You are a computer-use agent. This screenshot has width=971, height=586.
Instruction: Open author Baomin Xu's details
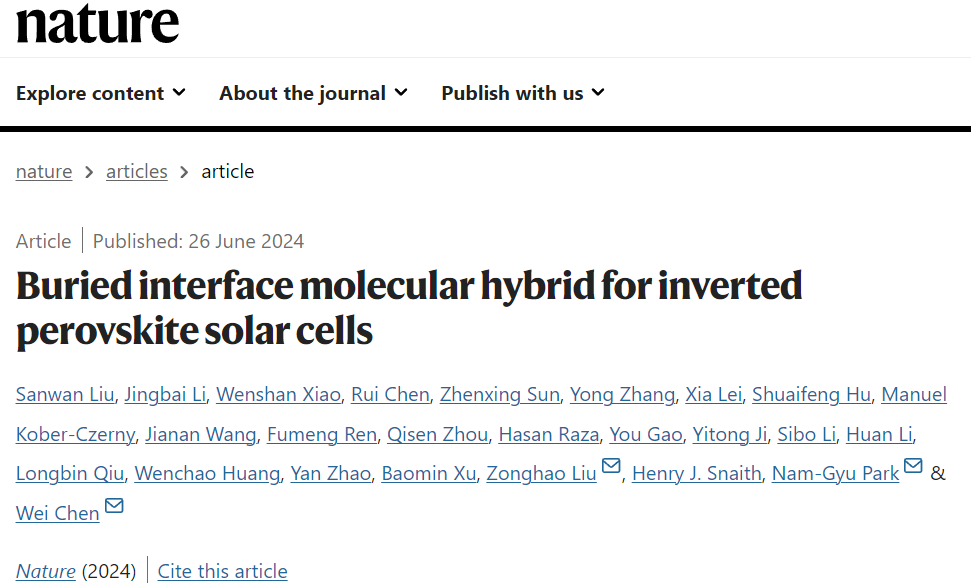pos(429,473)
